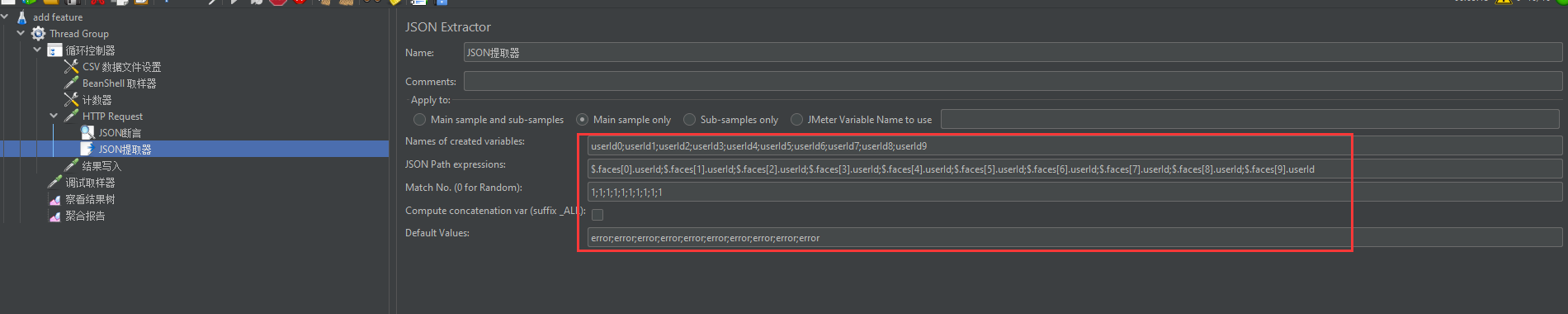The width and height of the screenshot is (1568, 314).
Task: Select Main sample only radio button
Action: click(x=582, y=120)
